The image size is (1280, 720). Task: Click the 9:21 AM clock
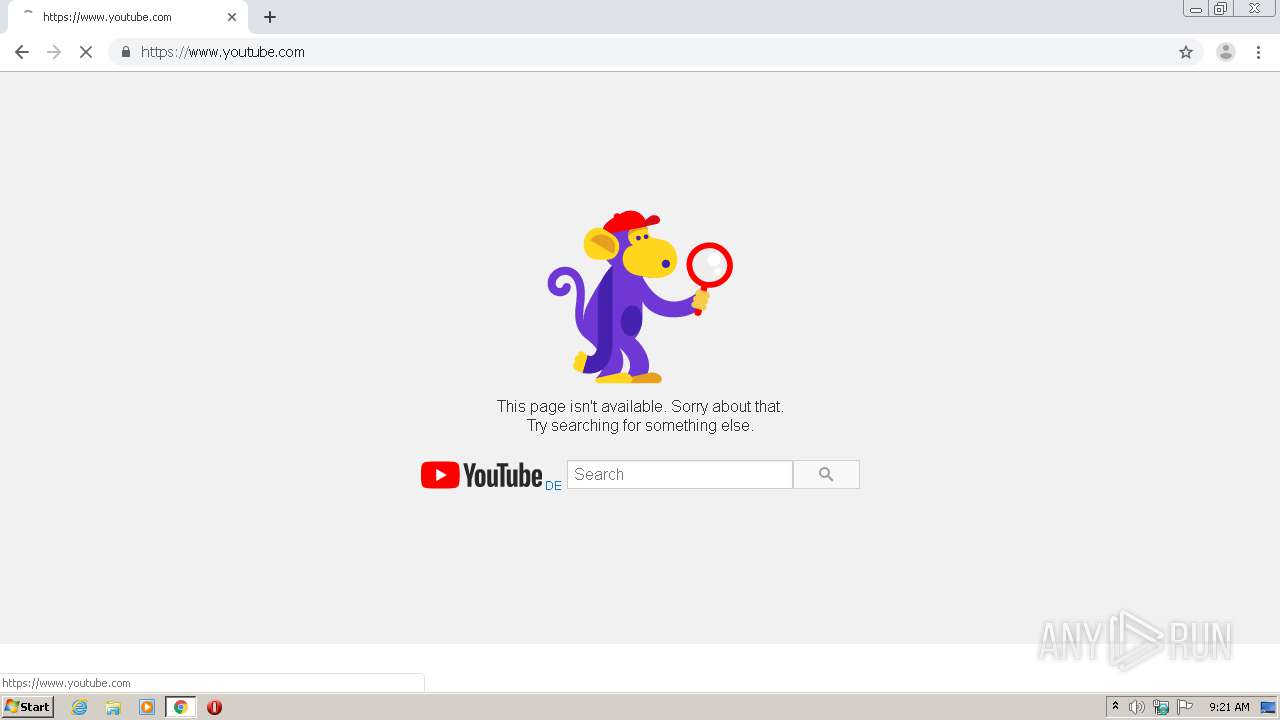[x=1229, y=707]
